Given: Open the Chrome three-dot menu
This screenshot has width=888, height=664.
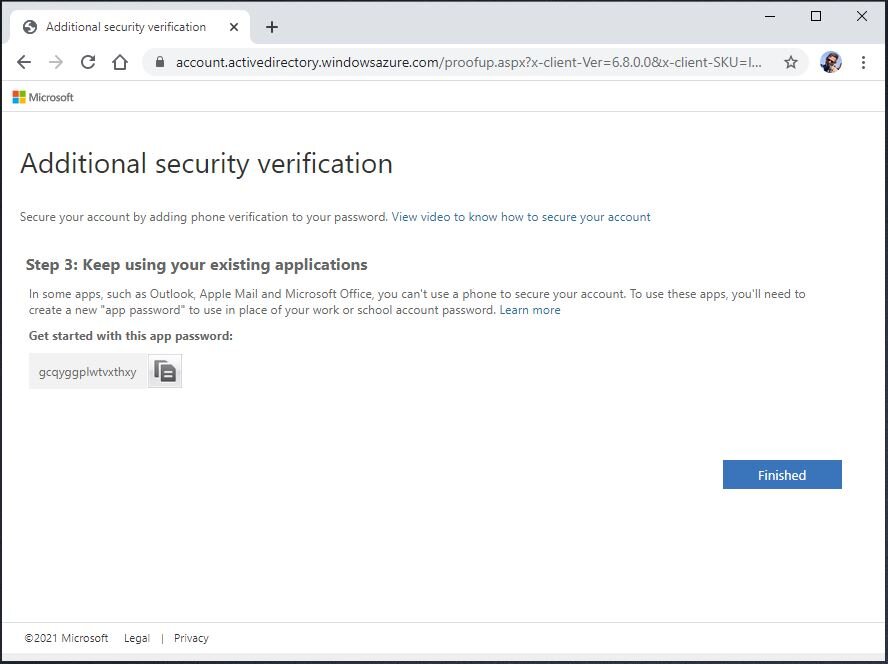Looking at the screenshot, I should (863, 62).
